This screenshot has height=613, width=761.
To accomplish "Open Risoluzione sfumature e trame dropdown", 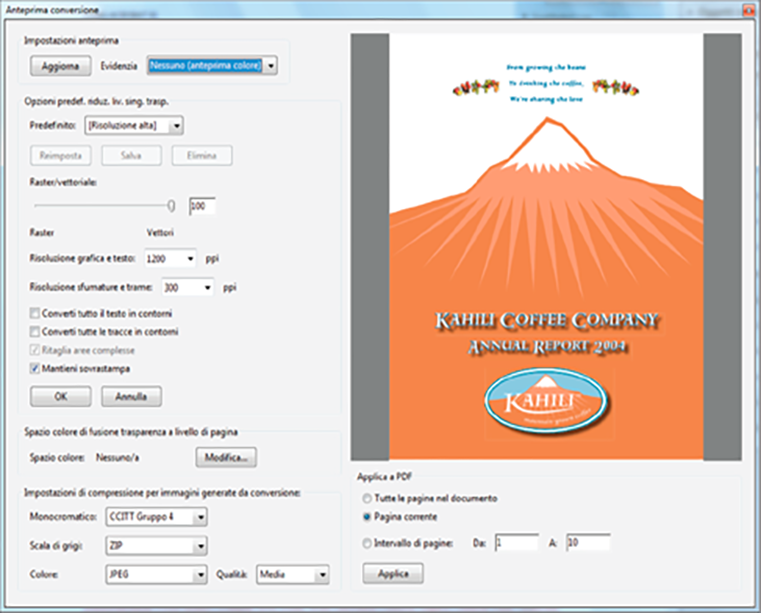I will pos(187,287).
